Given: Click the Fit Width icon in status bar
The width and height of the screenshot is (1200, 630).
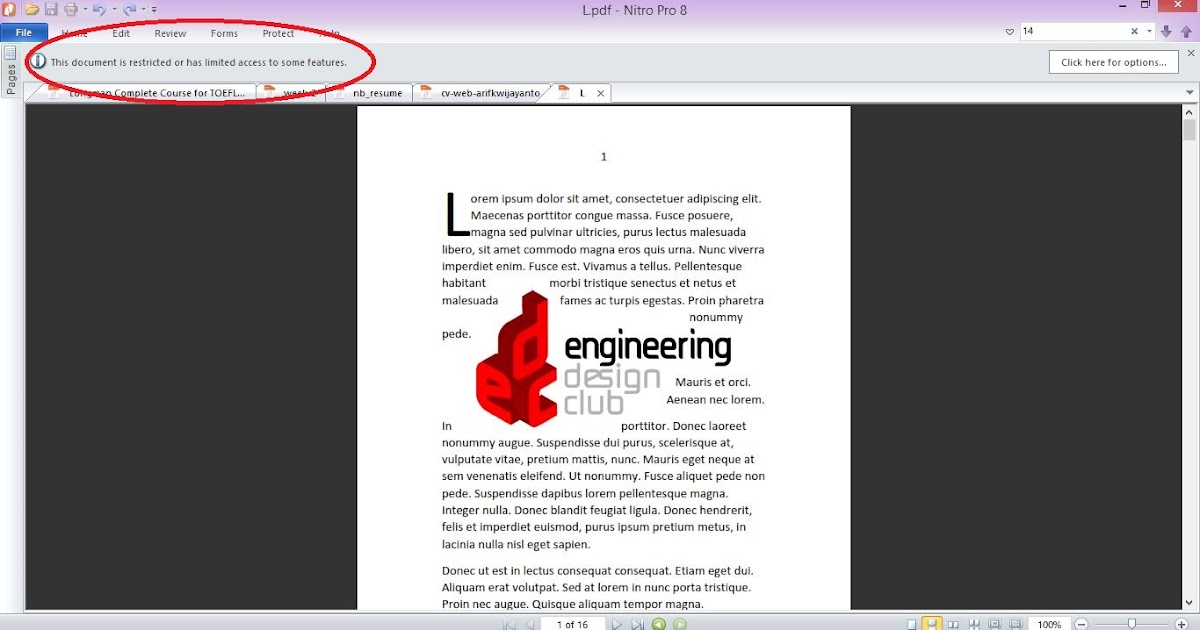Looking at the screenshot, I should [x=995, y=624].
